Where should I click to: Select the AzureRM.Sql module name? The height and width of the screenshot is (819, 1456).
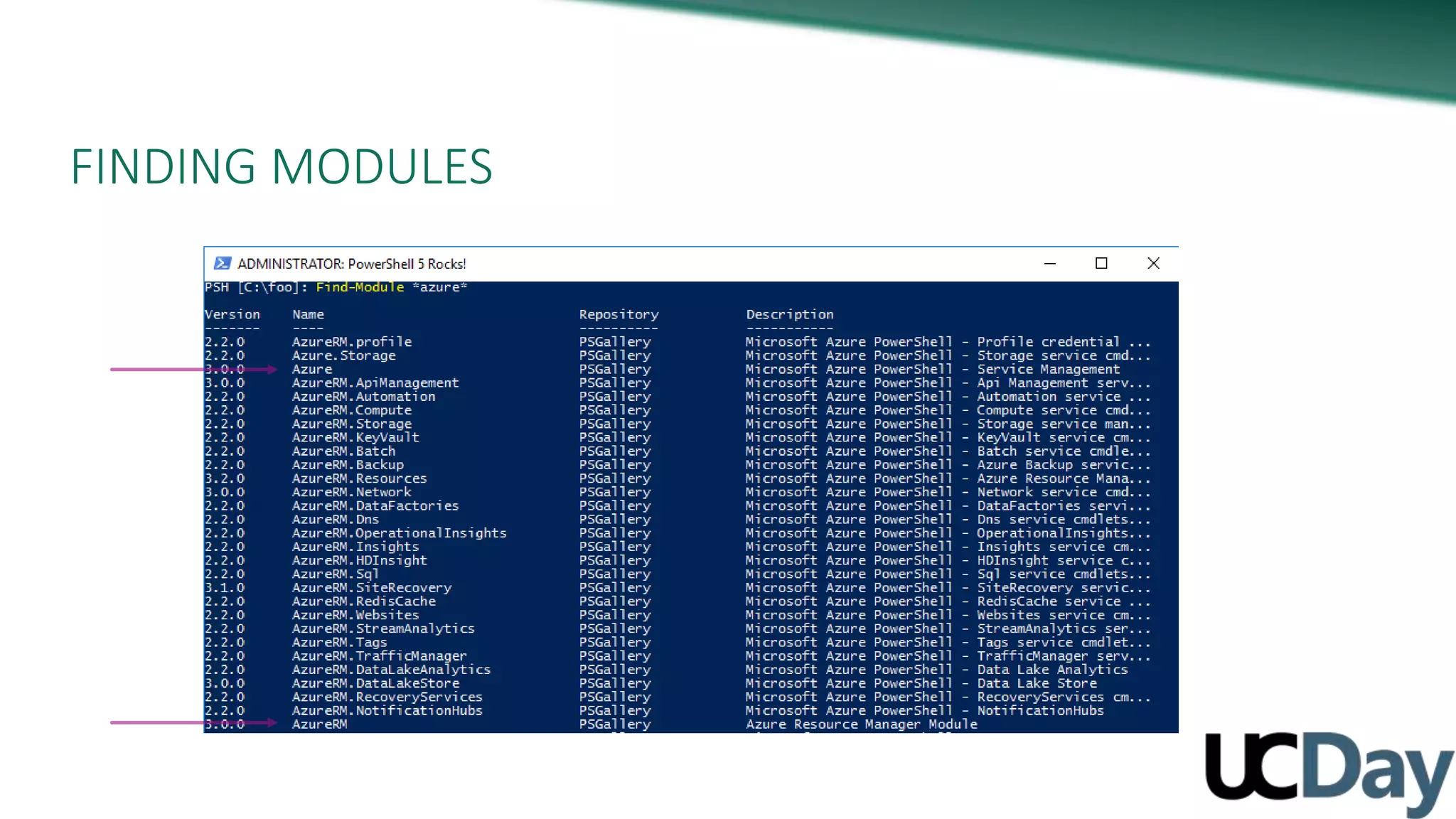click(336, 574)
